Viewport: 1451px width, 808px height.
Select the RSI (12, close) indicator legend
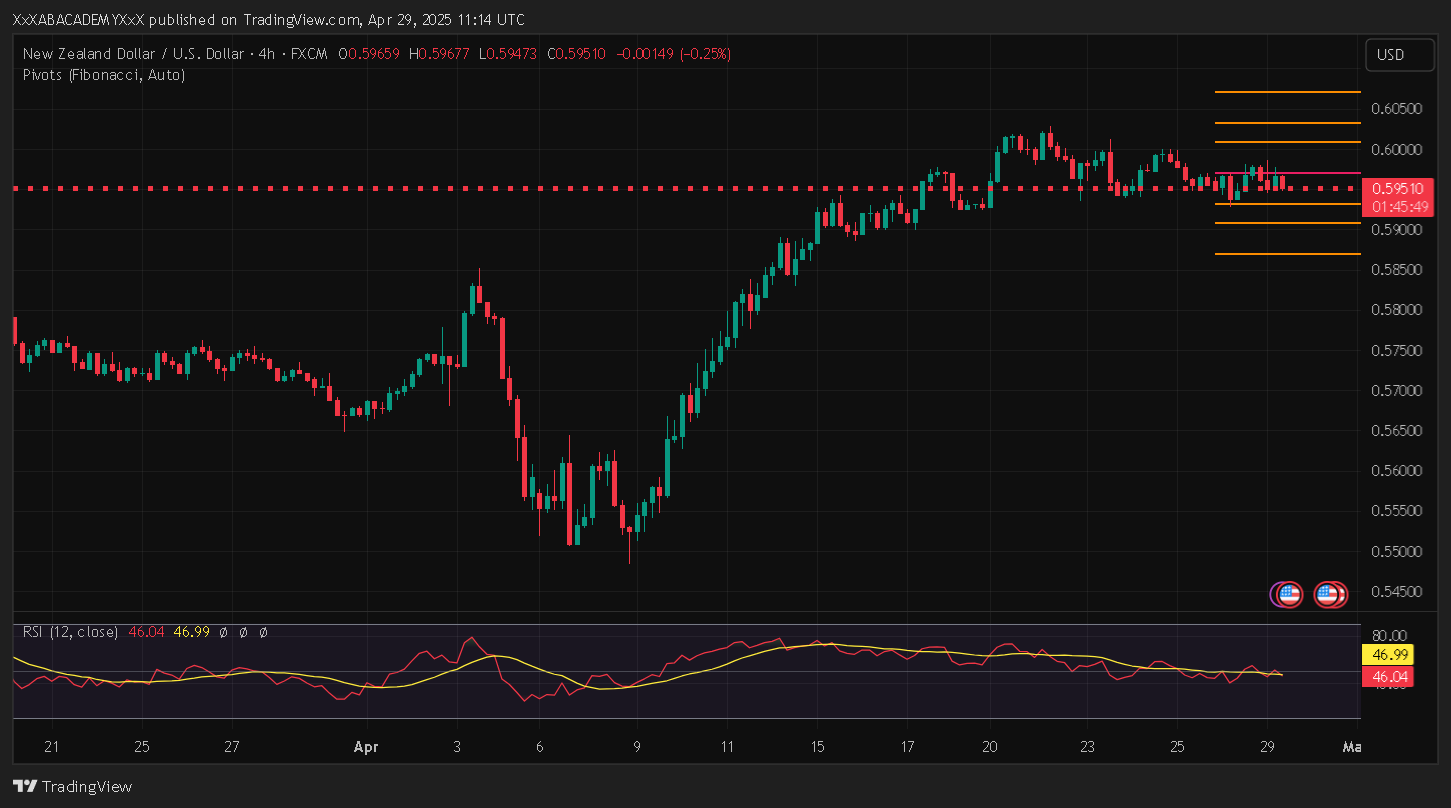coord(70,632)
